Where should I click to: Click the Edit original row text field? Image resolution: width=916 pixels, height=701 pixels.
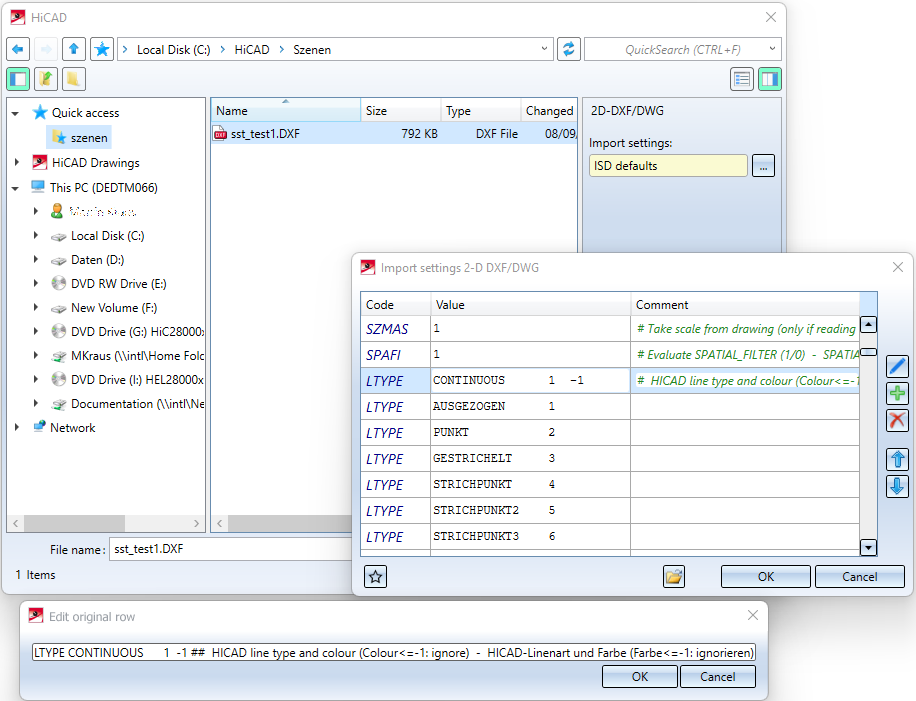[394, 653]
